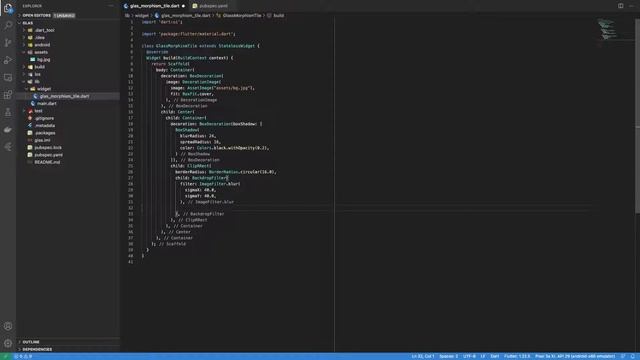This screenshot has width=640, height=360.
Task: Open the Explorer view in activity bar
Action: click(8, 8)
